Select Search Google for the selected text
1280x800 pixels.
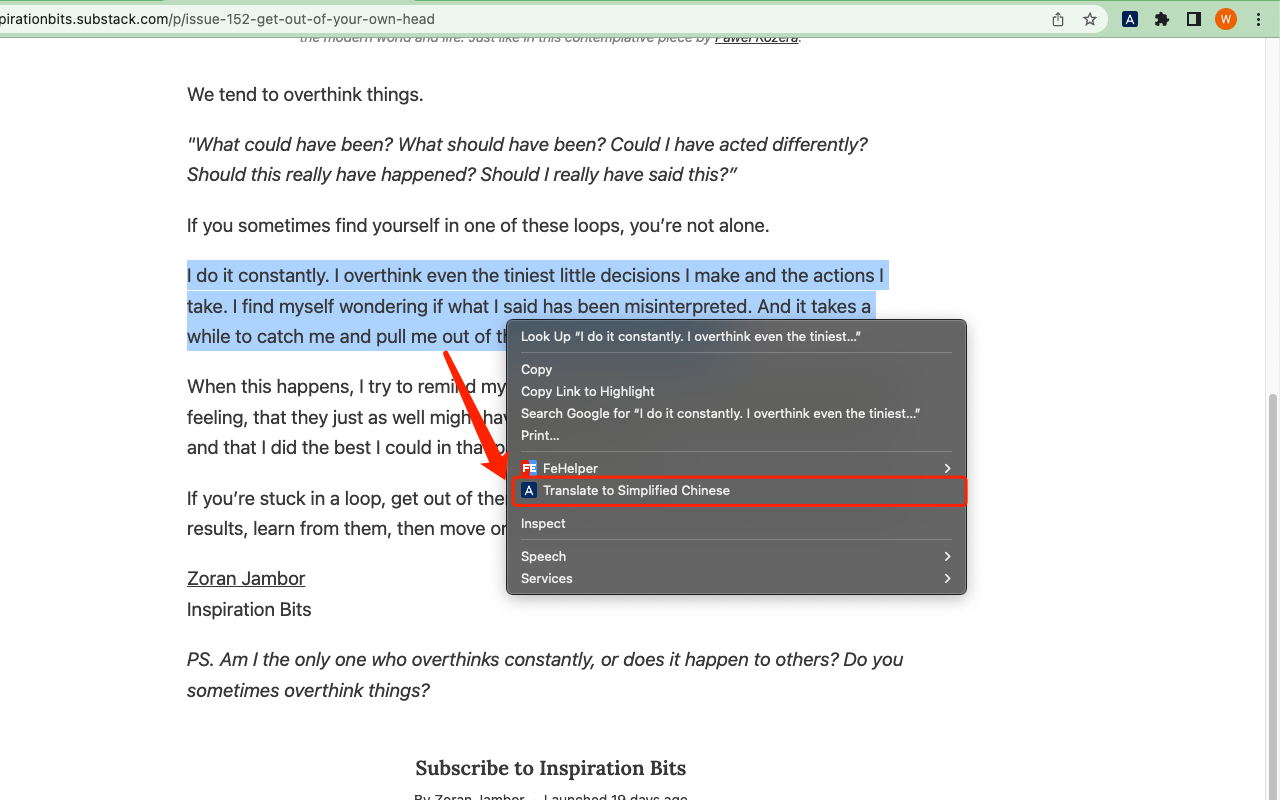click(x=736, y=413)
